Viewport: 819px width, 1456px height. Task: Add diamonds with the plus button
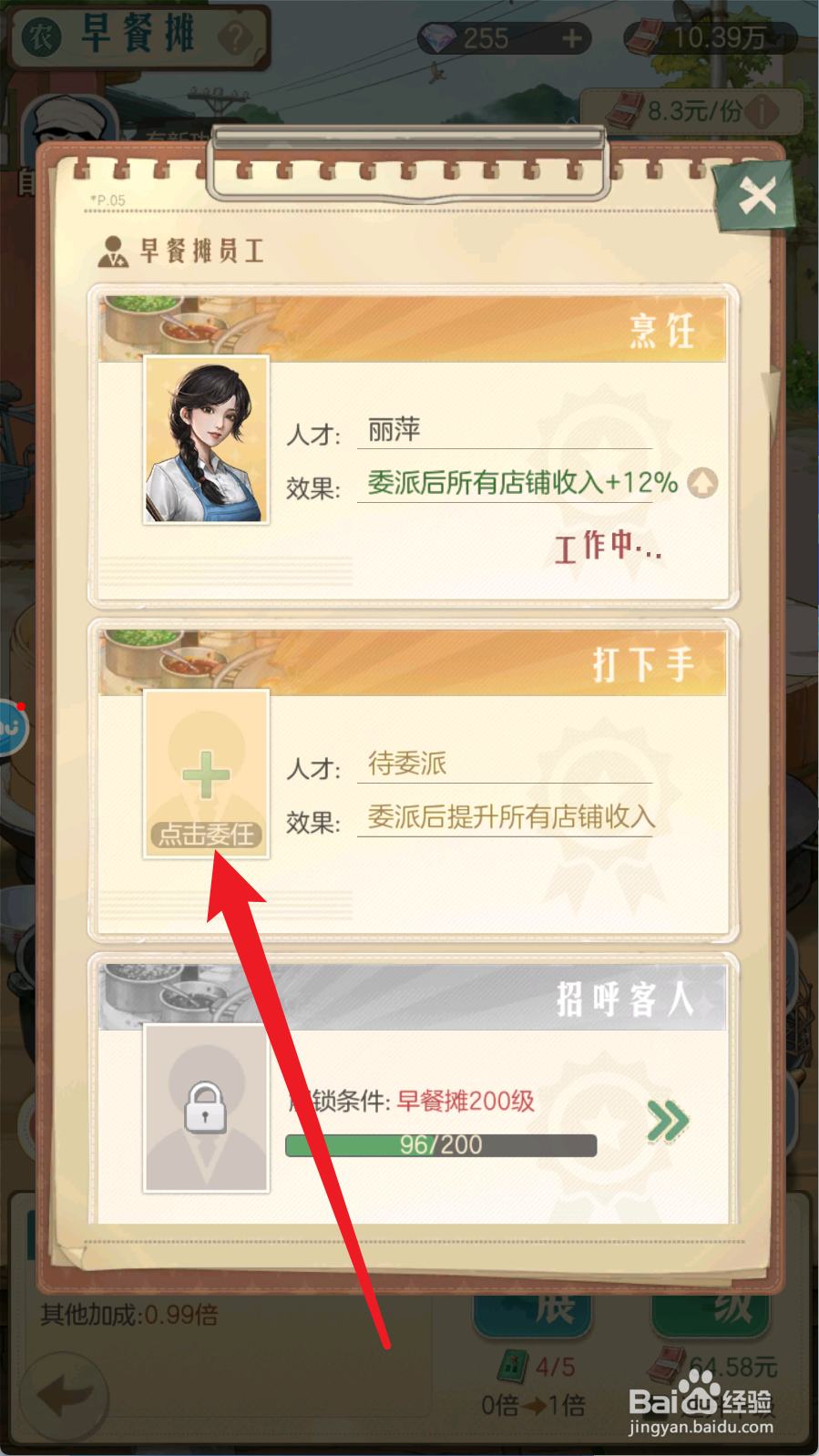572,38
